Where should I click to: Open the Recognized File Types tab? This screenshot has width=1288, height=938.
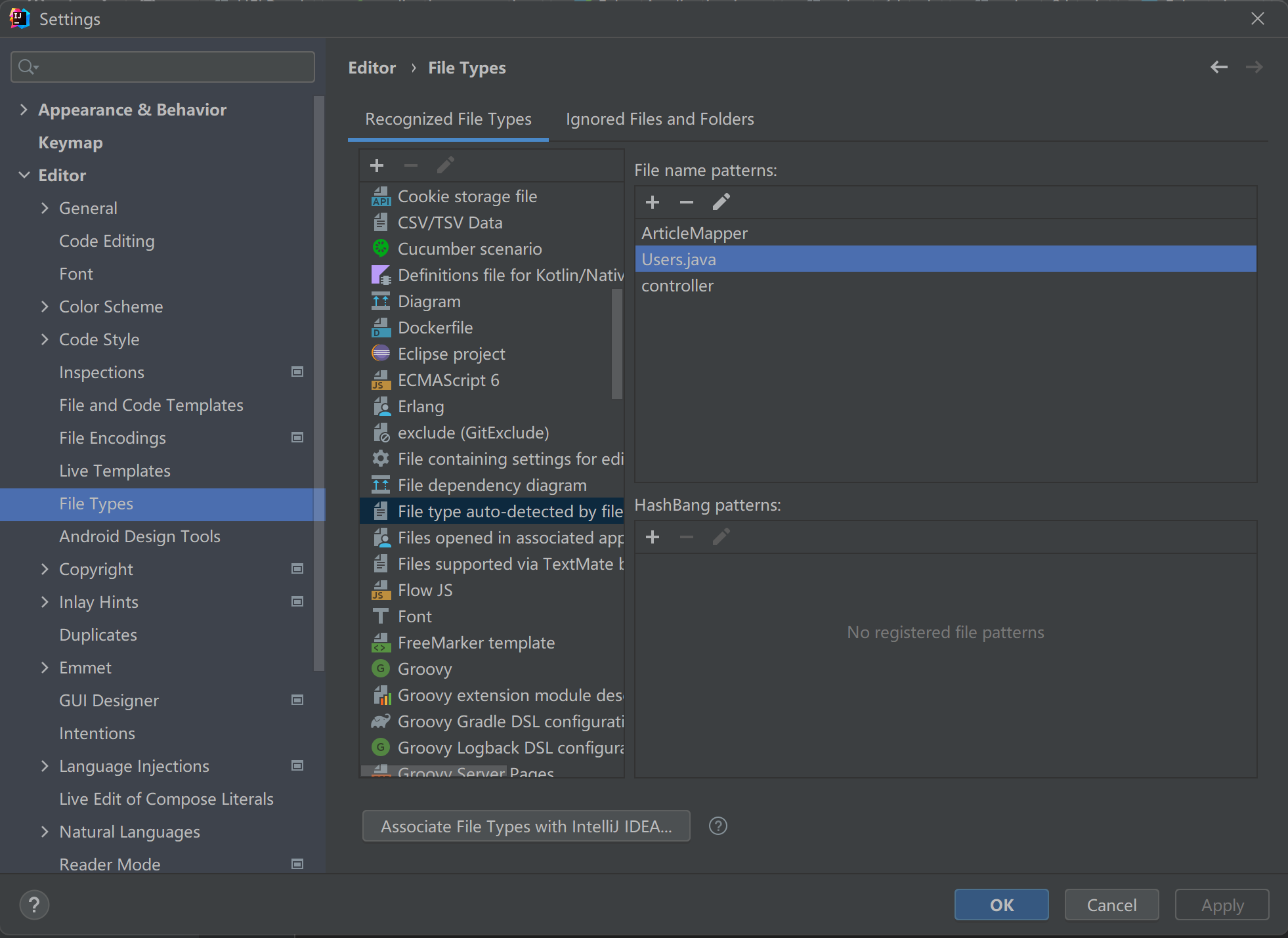pyautogui.click(x=448, y=119)
